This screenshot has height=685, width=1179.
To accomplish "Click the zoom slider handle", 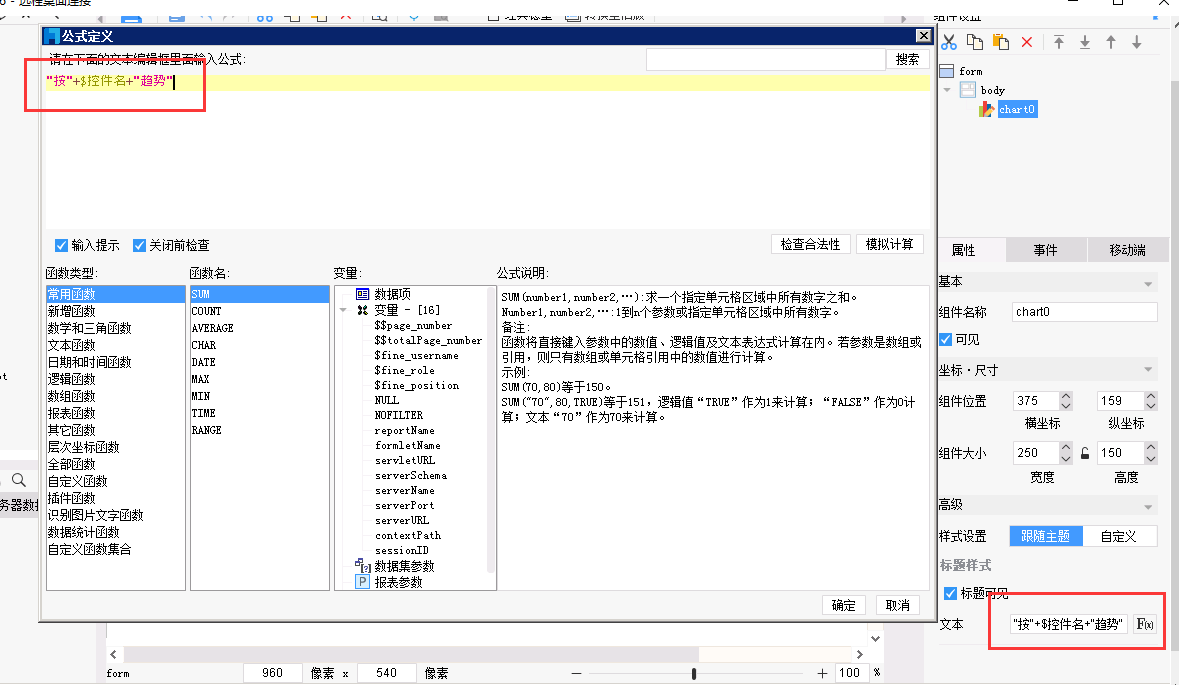I will (x=694, y=674).
